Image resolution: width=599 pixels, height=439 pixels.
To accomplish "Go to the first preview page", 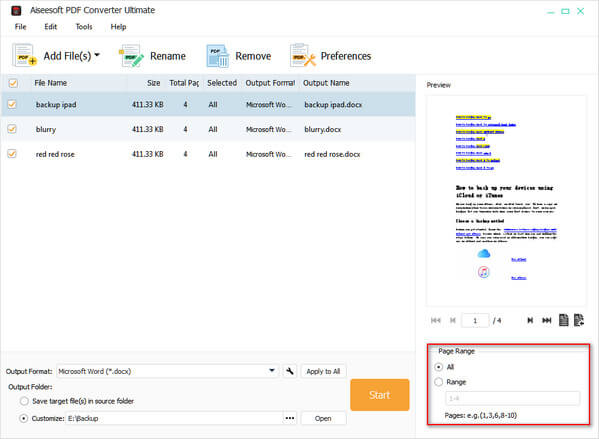I will click(435, 320).
